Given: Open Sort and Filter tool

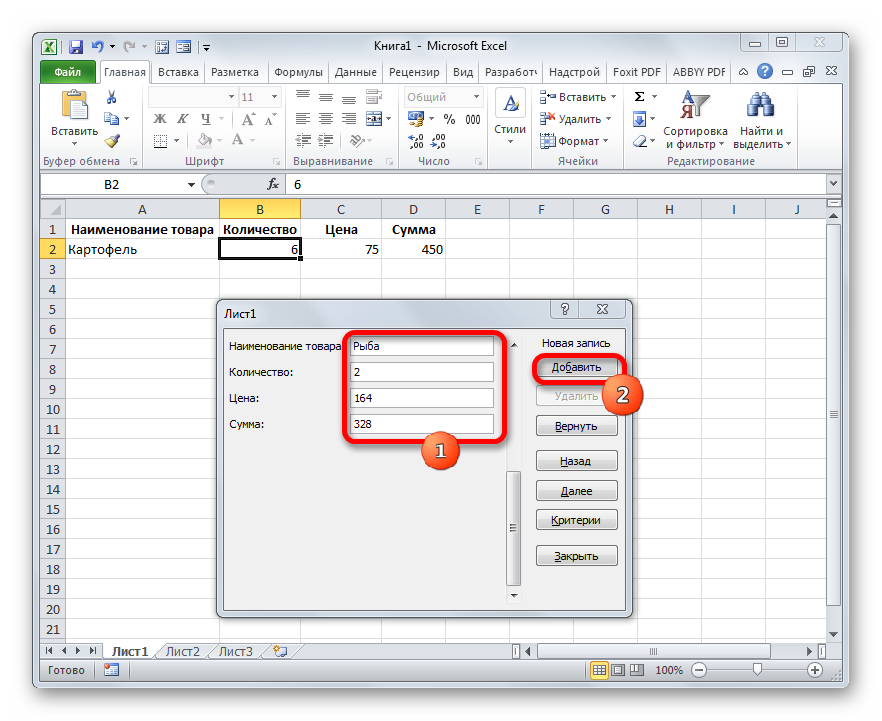Looking at the screenshot, I should (x=694, y=120).
